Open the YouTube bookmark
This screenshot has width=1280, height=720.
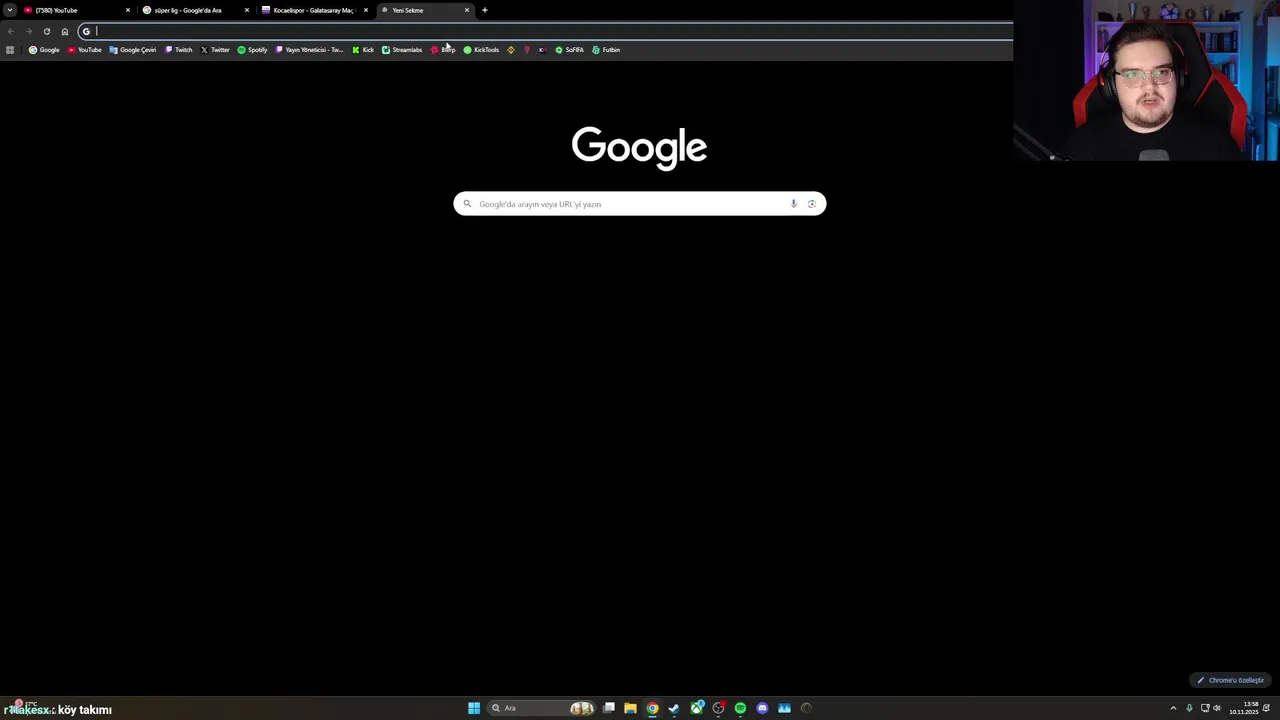[85, 50]
